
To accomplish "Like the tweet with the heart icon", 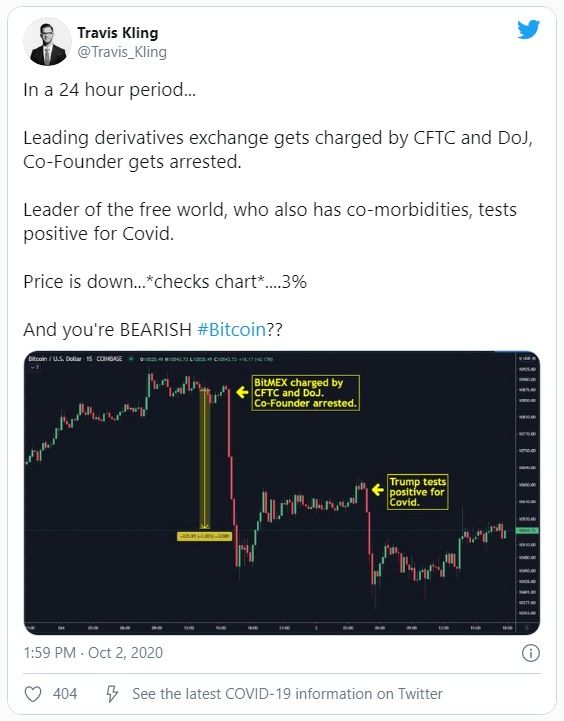I will [x=33, y=694].
